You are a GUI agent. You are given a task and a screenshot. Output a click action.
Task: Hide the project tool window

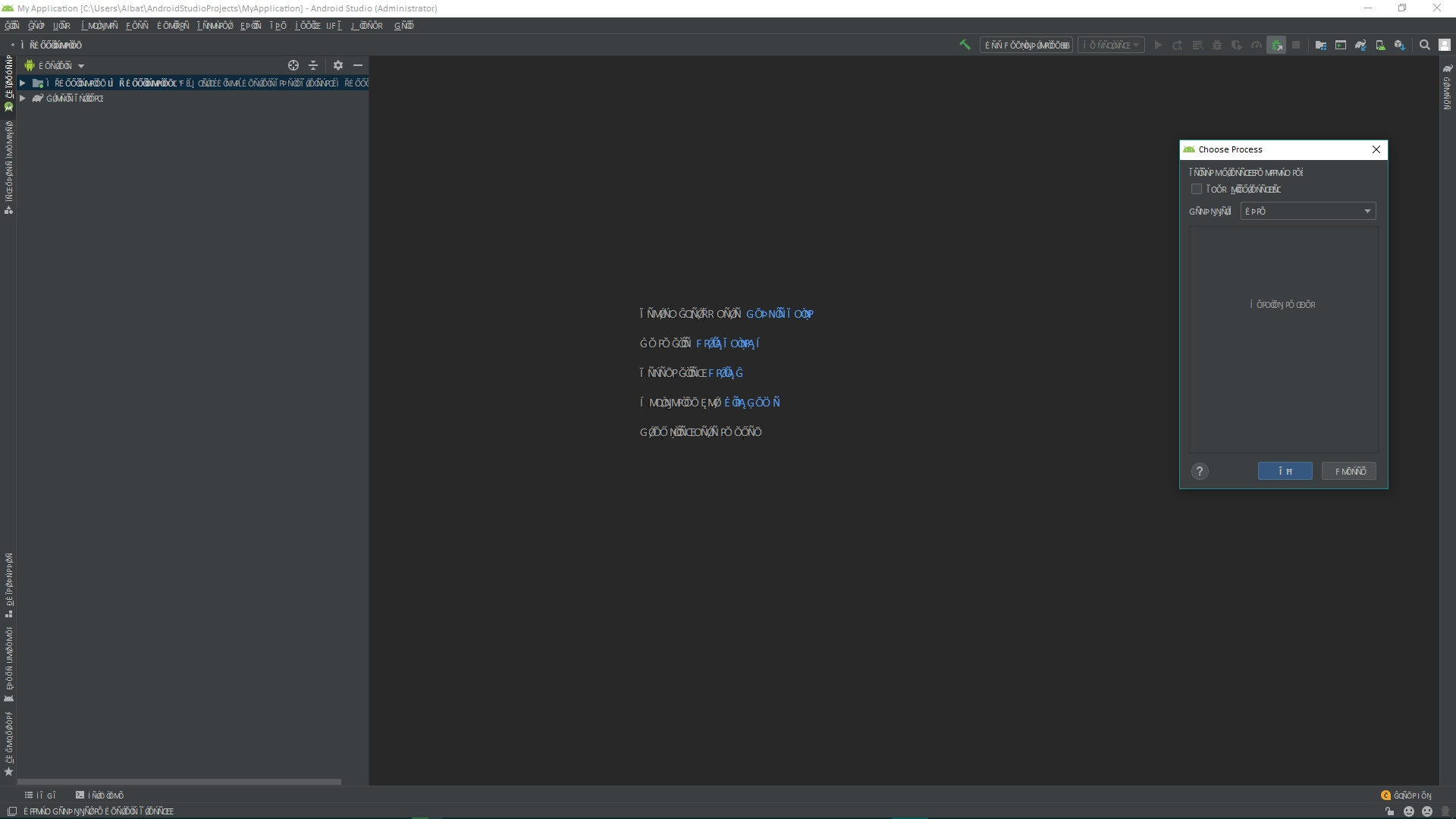click(x=358, y=65)
